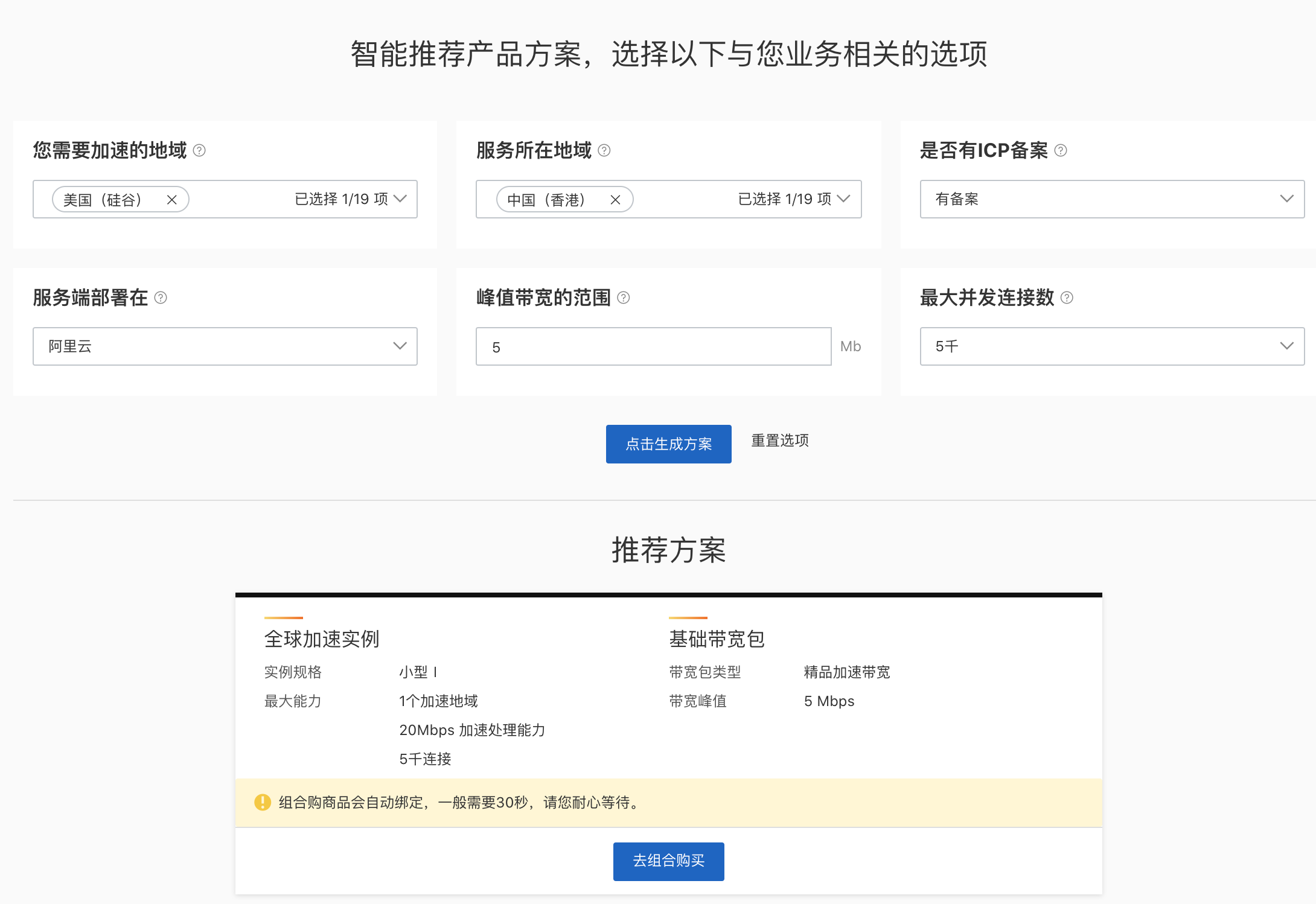Click the Mb unit label
Screen dimensions: 1316x904
coord(851,346)
